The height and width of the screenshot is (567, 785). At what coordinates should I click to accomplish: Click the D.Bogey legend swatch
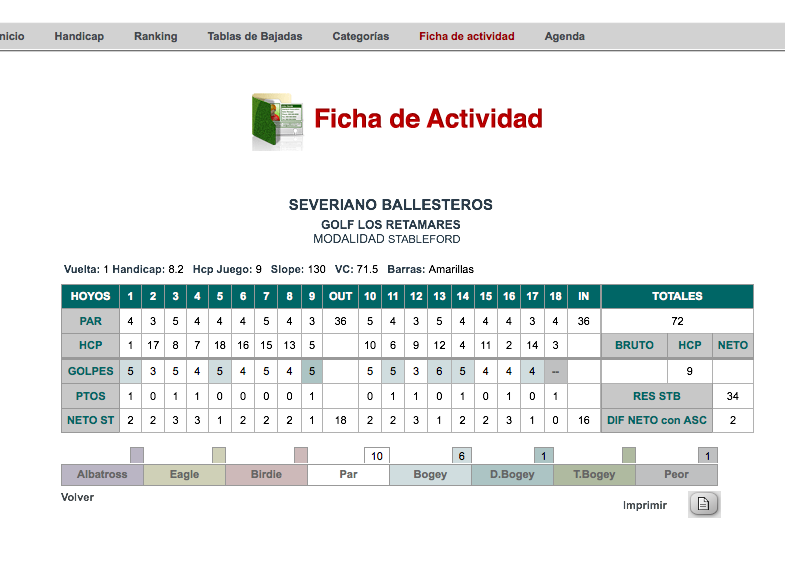pyautogui.click(x=512, y=474)
